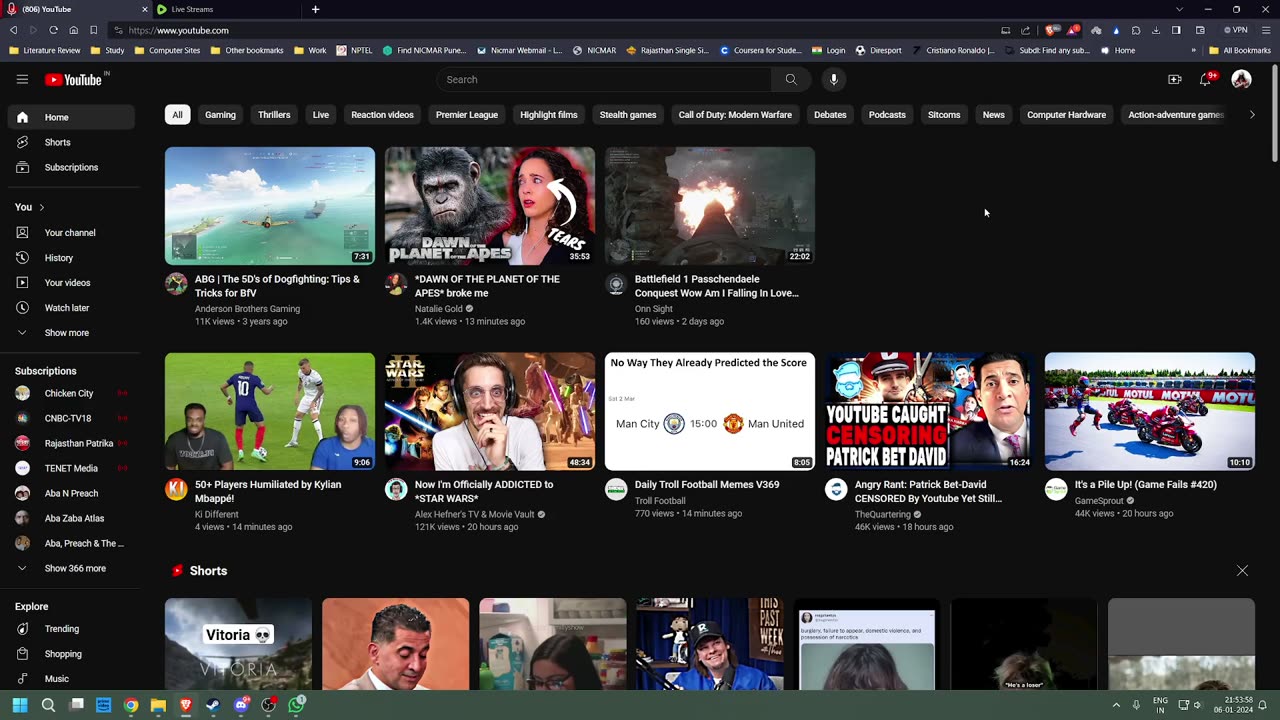This screenshot has width=1280, height=720.
Task: Open a new browser tab
Action: click(315, 9)
